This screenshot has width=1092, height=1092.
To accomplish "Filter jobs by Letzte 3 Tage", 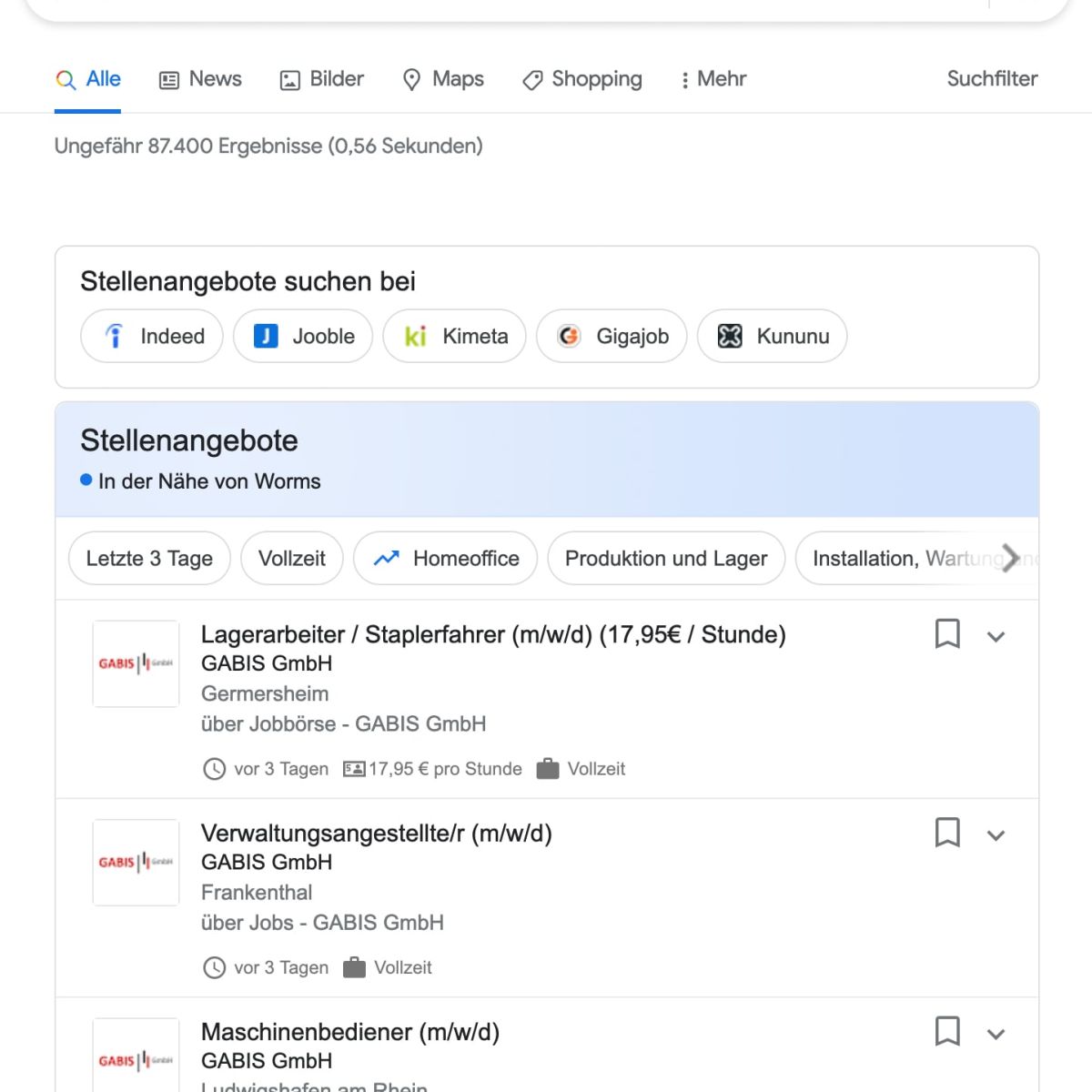I will click(x=149, y=558).
